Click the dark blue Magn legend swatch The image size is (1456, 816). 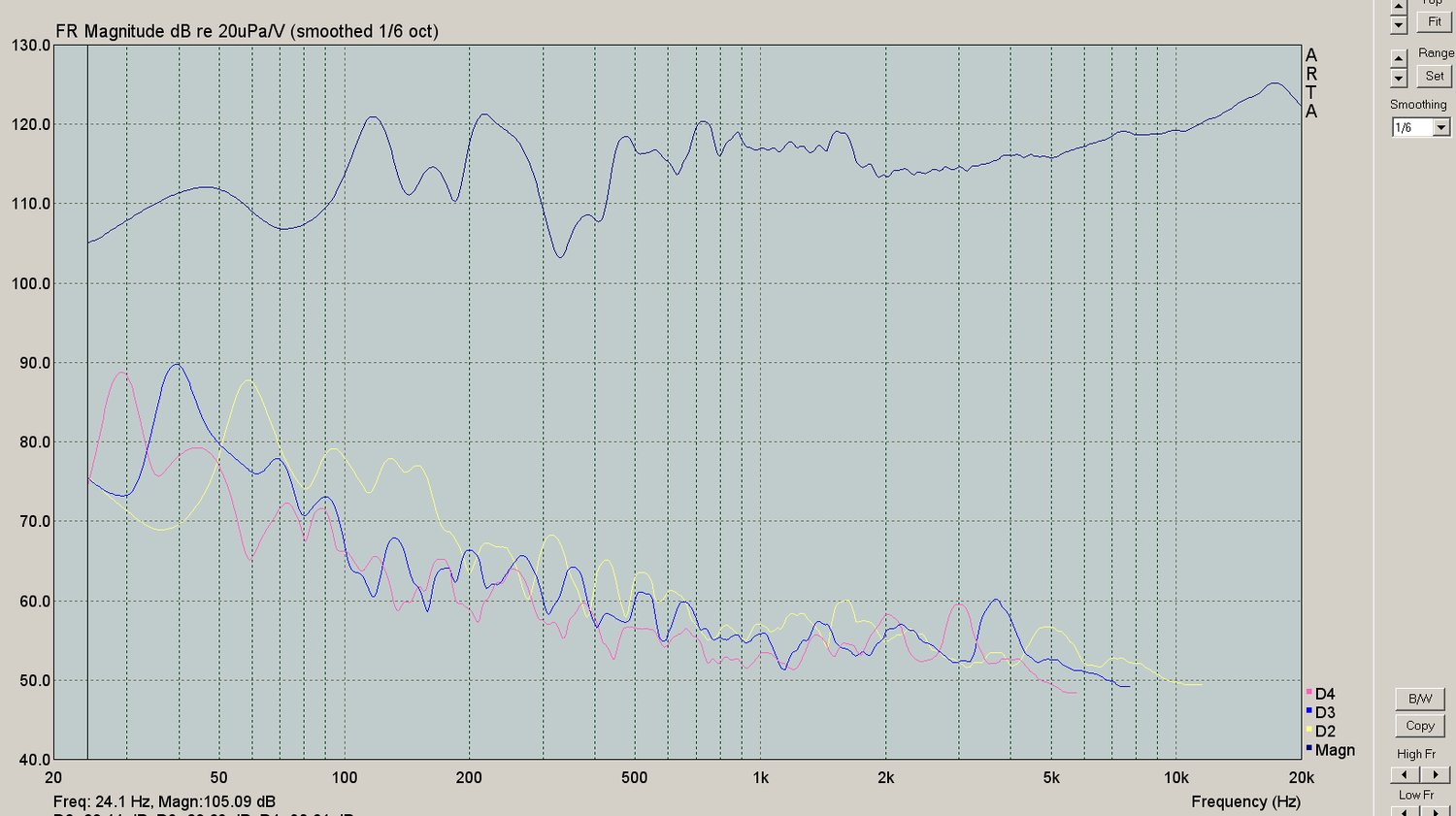pos(1308,748)
